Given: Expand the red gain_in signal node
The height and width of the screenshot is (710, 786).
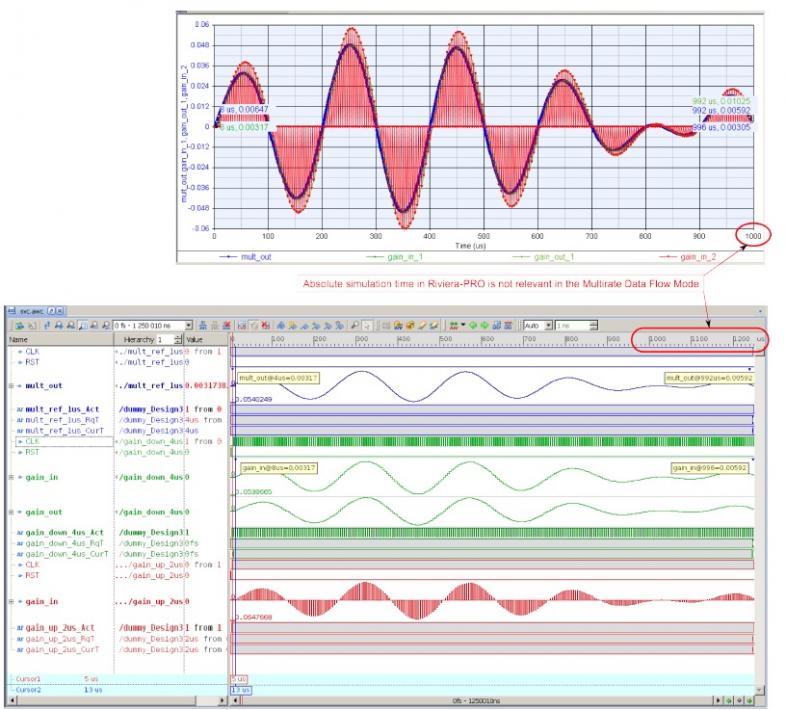Looking at the screenshot, I should [11, 601].
